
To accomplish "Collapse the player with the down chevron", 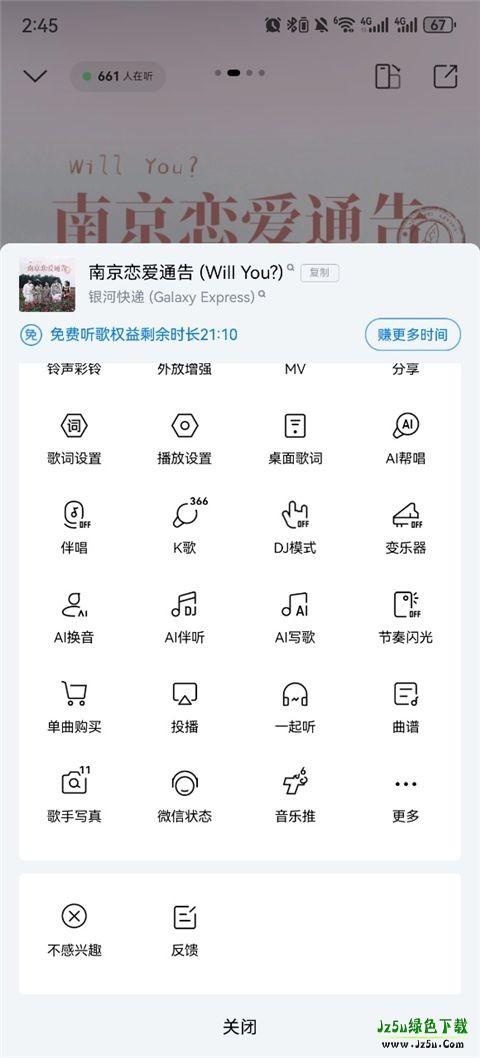I will 34,76.
